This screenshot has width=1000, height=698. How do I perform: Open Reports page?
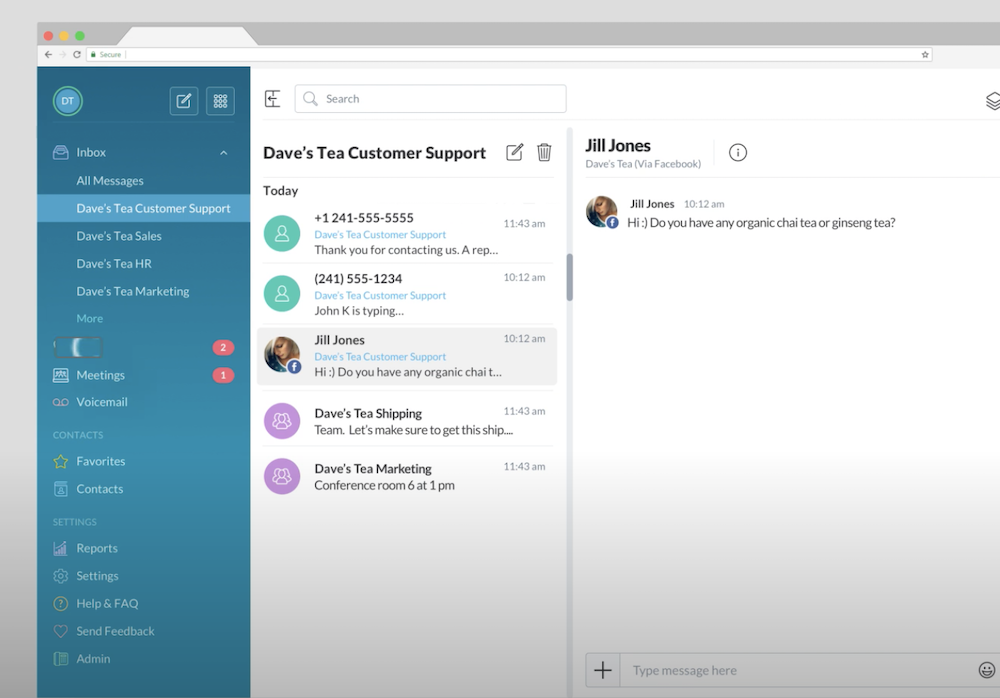coord(97,548)
